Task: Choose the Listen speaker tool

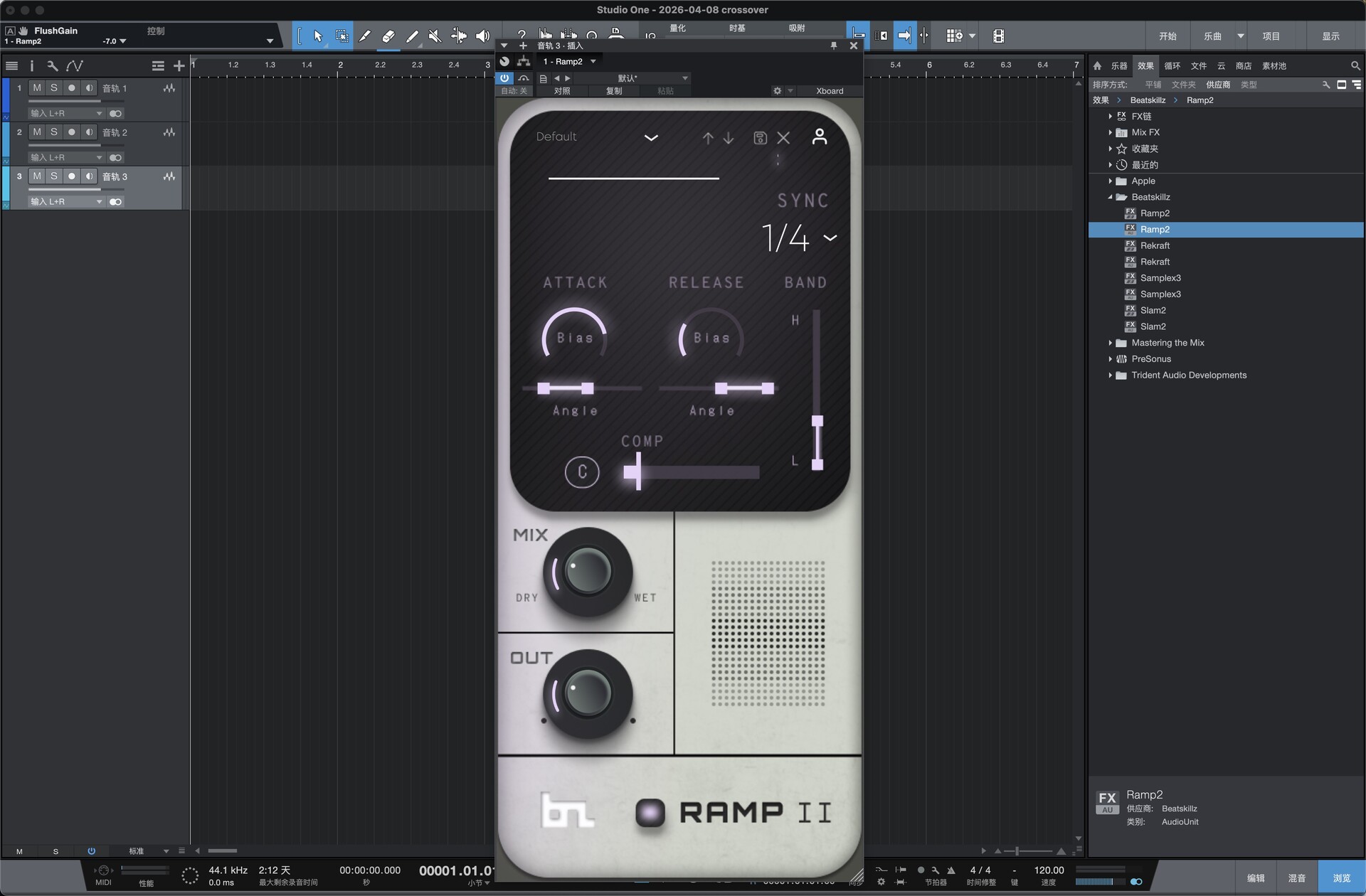Action: [x=482, y=36]
